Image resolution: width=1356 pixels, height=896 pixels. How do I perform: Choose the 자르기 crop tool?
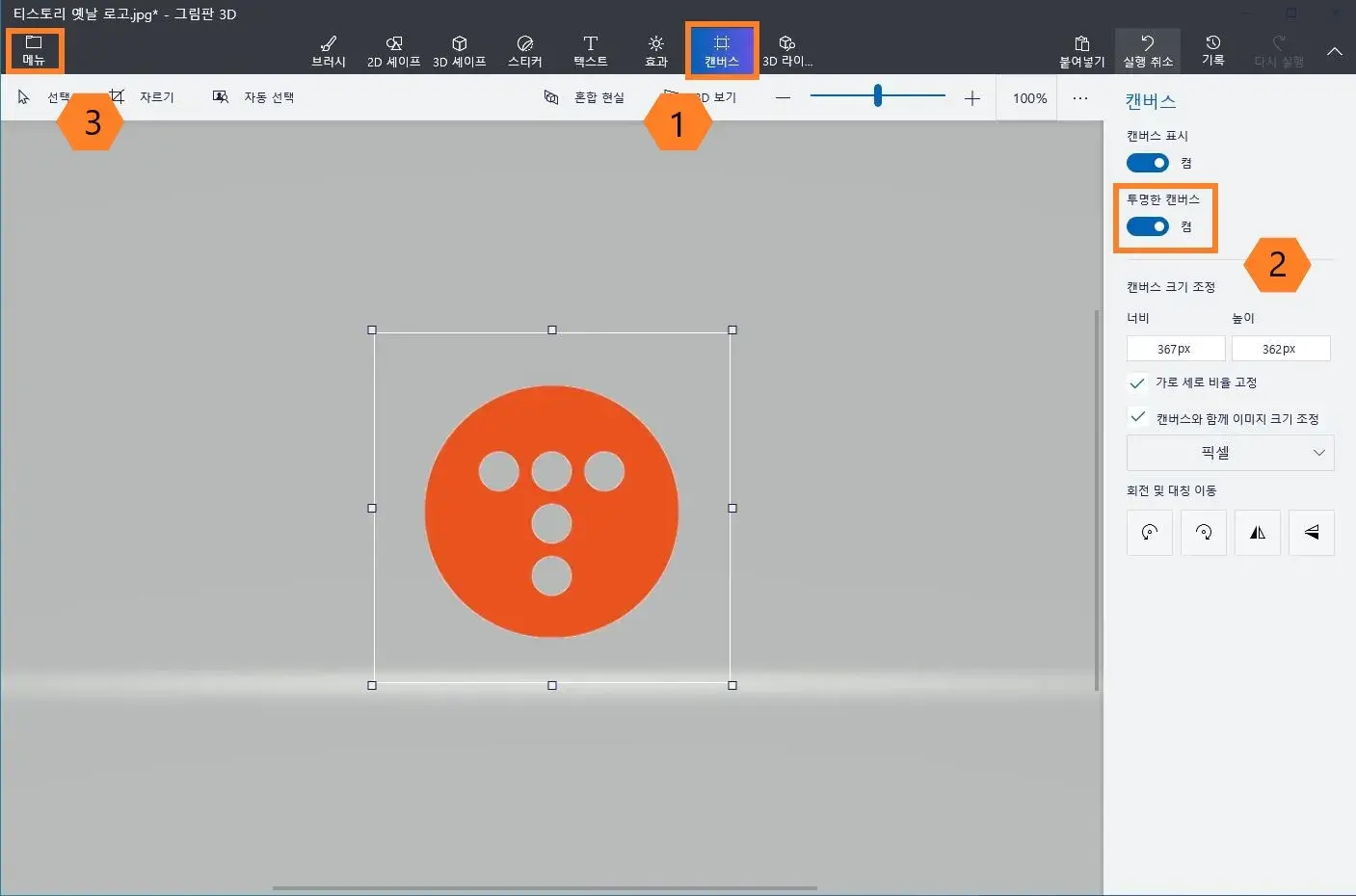pyautogui.click(x=142, y=97)
